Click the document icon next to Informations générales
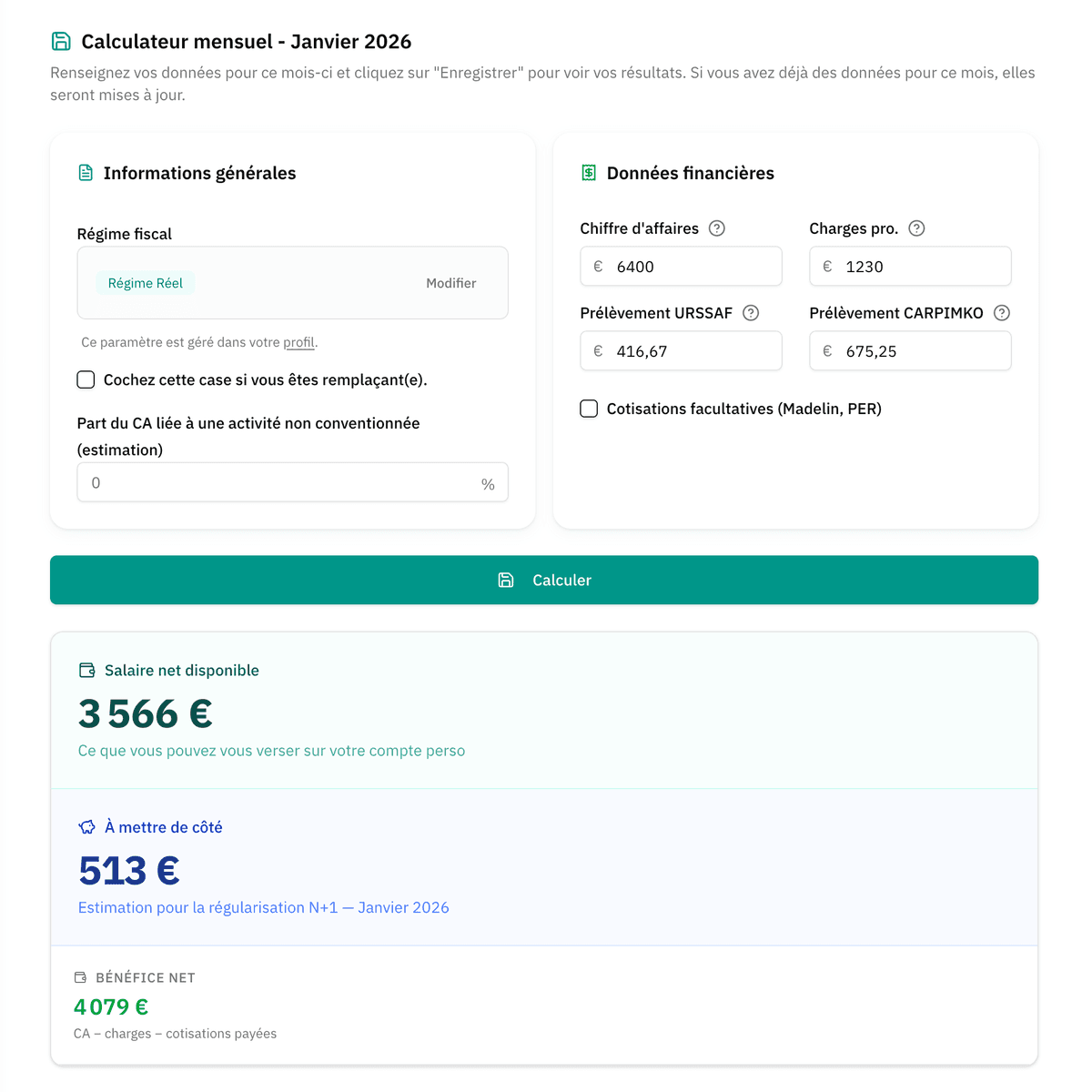This screenshot has height=1092, width=1092. [x=86, y=172]
